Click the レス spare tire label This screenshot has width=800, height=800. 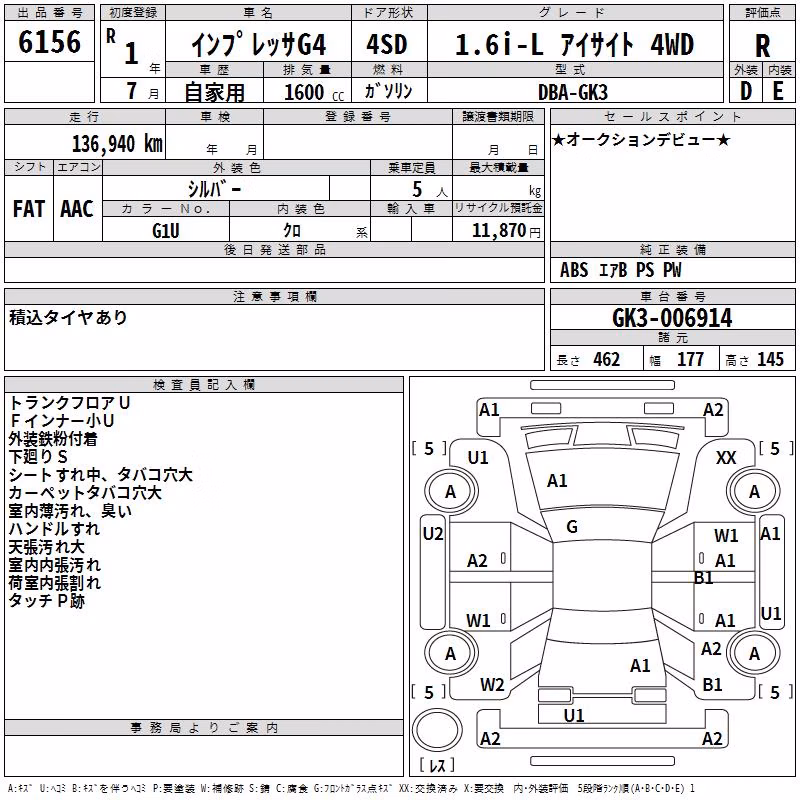point(437,765)
